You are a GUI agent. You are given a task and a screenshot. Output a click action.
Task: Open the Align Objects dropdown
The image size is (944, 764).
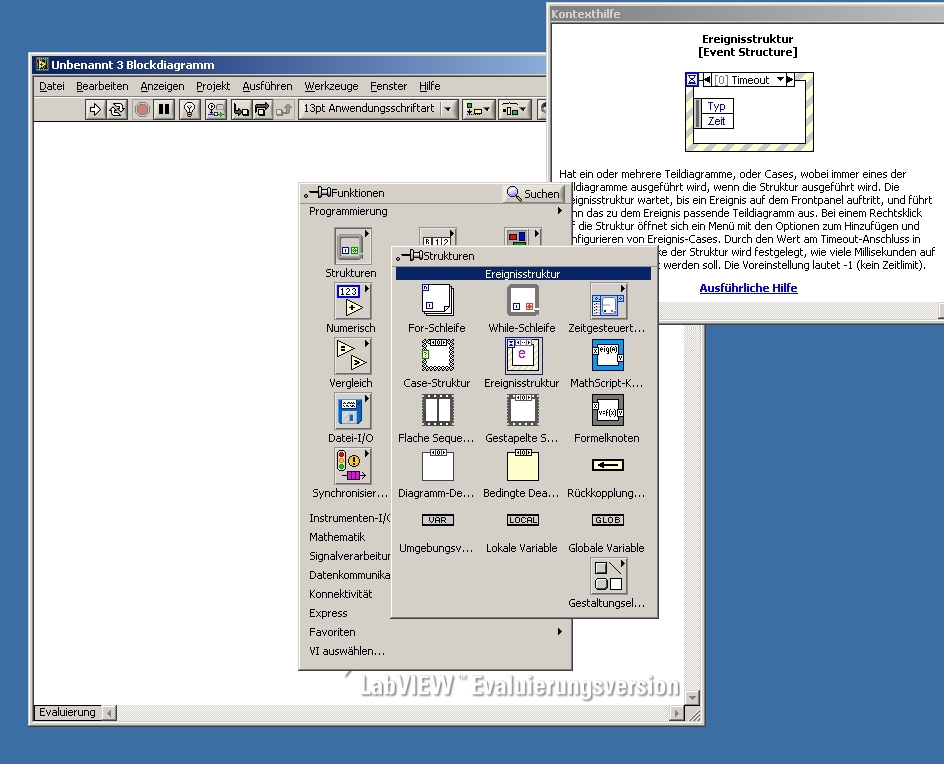[x=478, y=109]
